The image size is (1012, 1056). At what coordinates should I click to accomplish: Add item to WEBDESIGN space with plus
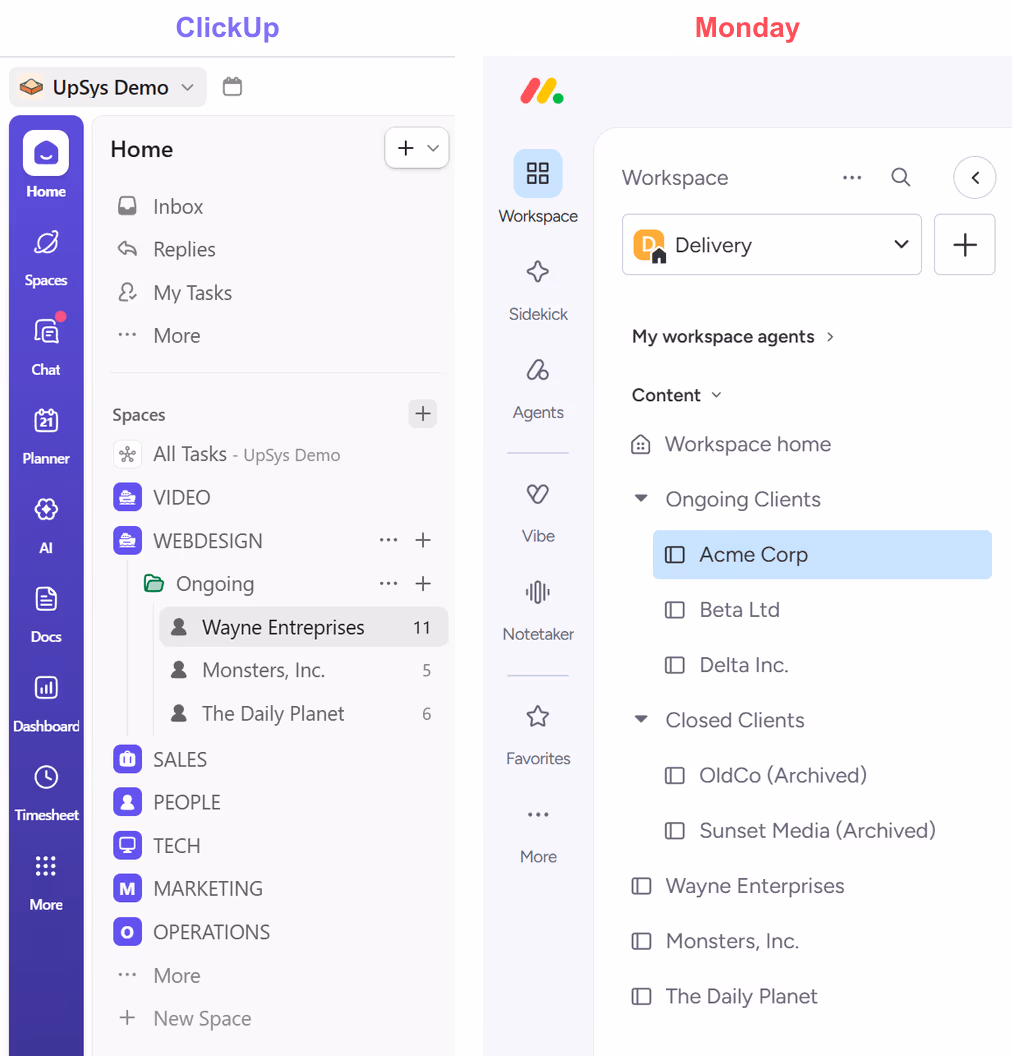pos(423,540)
